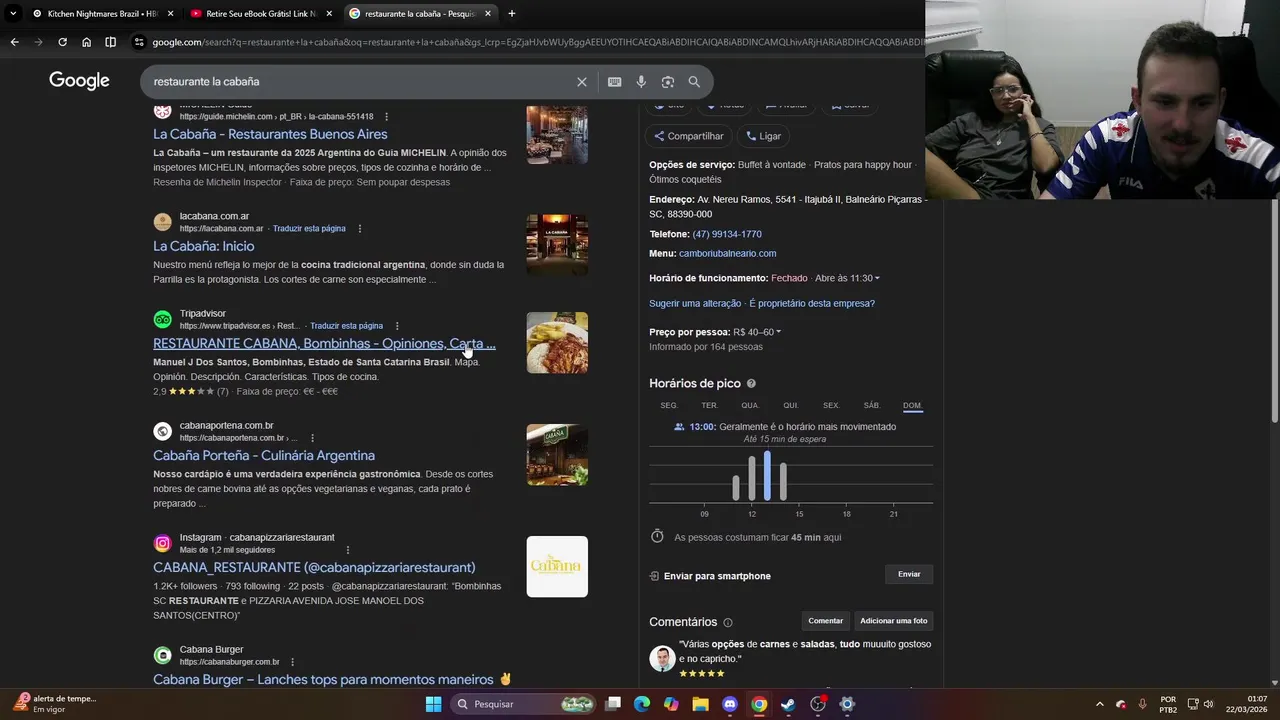Open Microsoft Edge from the taskbar
The image size is (1280, 720).
[642, 704]
